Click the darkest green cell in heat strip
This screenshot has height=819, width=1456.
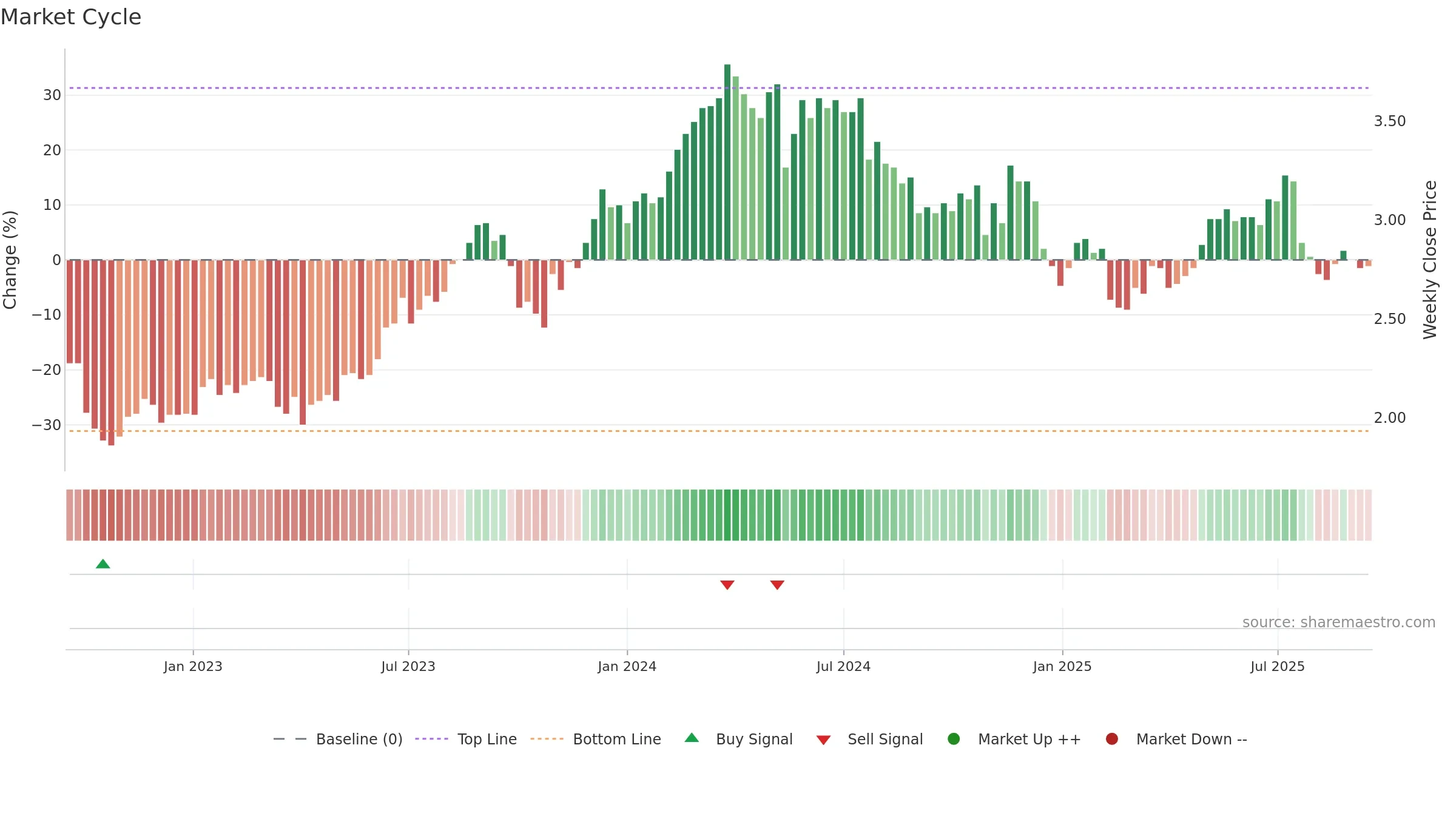point(727,515)
